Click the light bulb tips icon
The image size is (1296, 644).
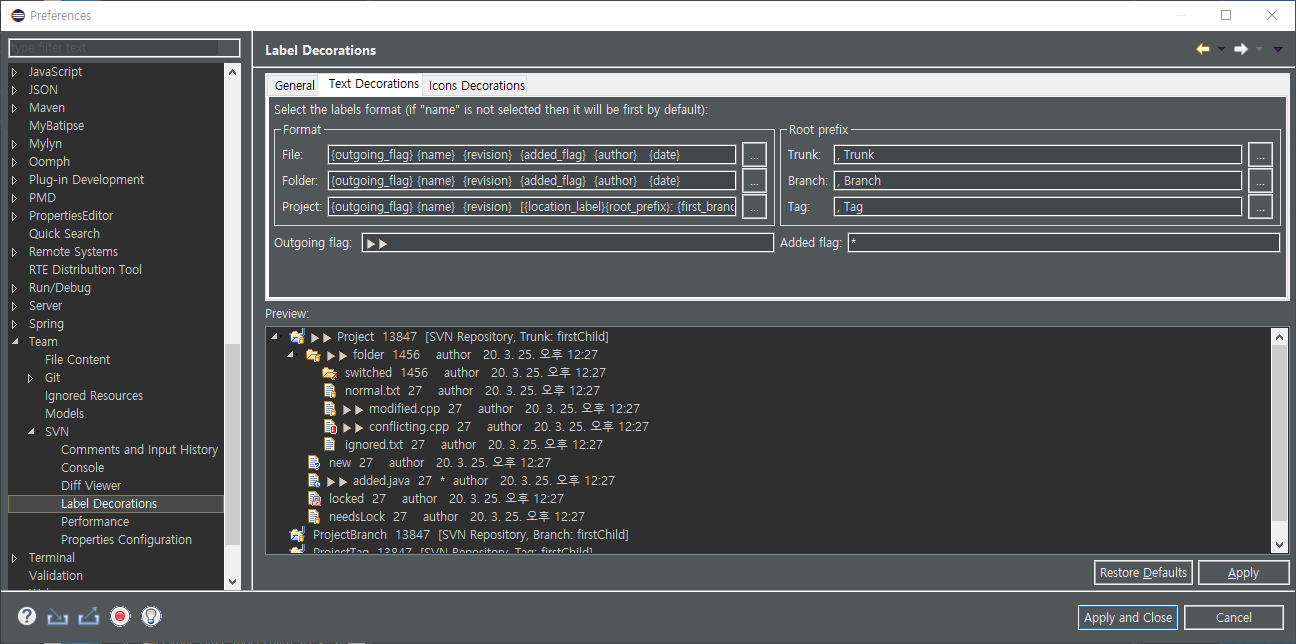tap(151, 616)
